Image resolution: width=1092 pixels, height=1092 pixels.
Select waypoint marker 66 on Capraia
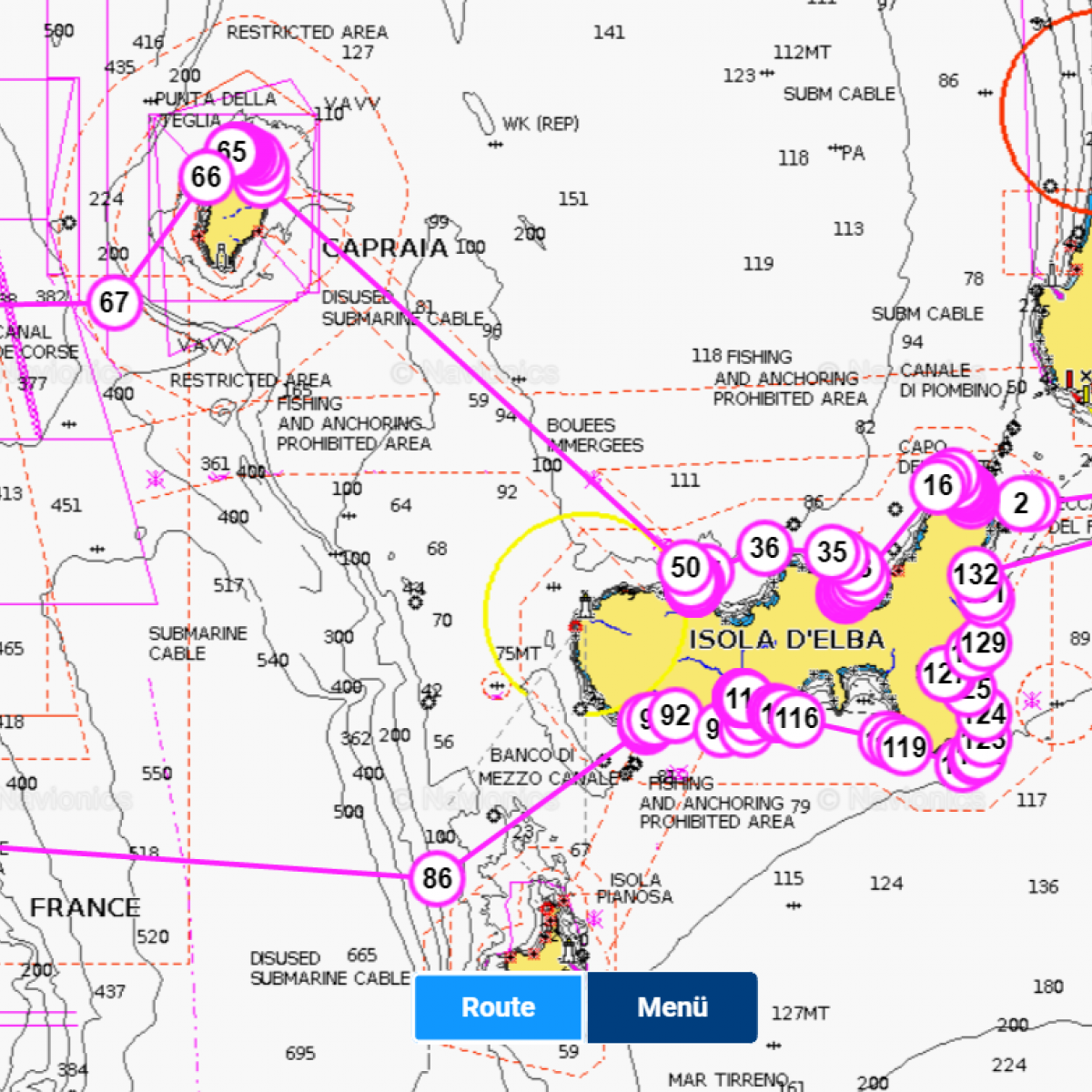tap(207, 177)
